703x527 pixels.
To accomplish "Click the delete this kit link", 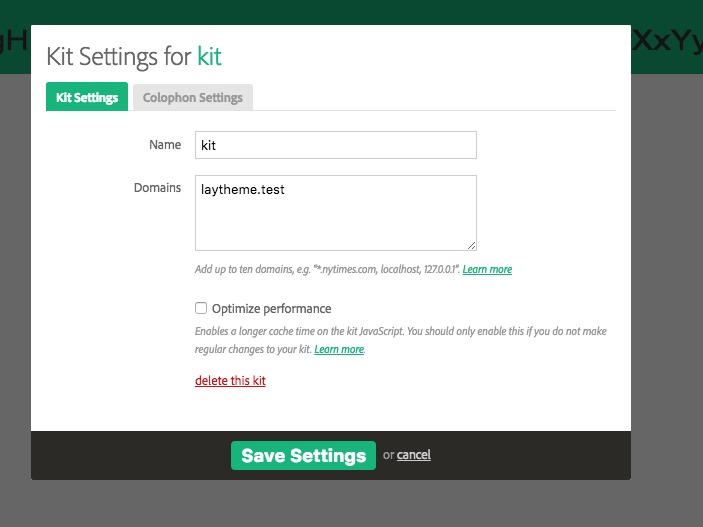I will click(230, 381).
